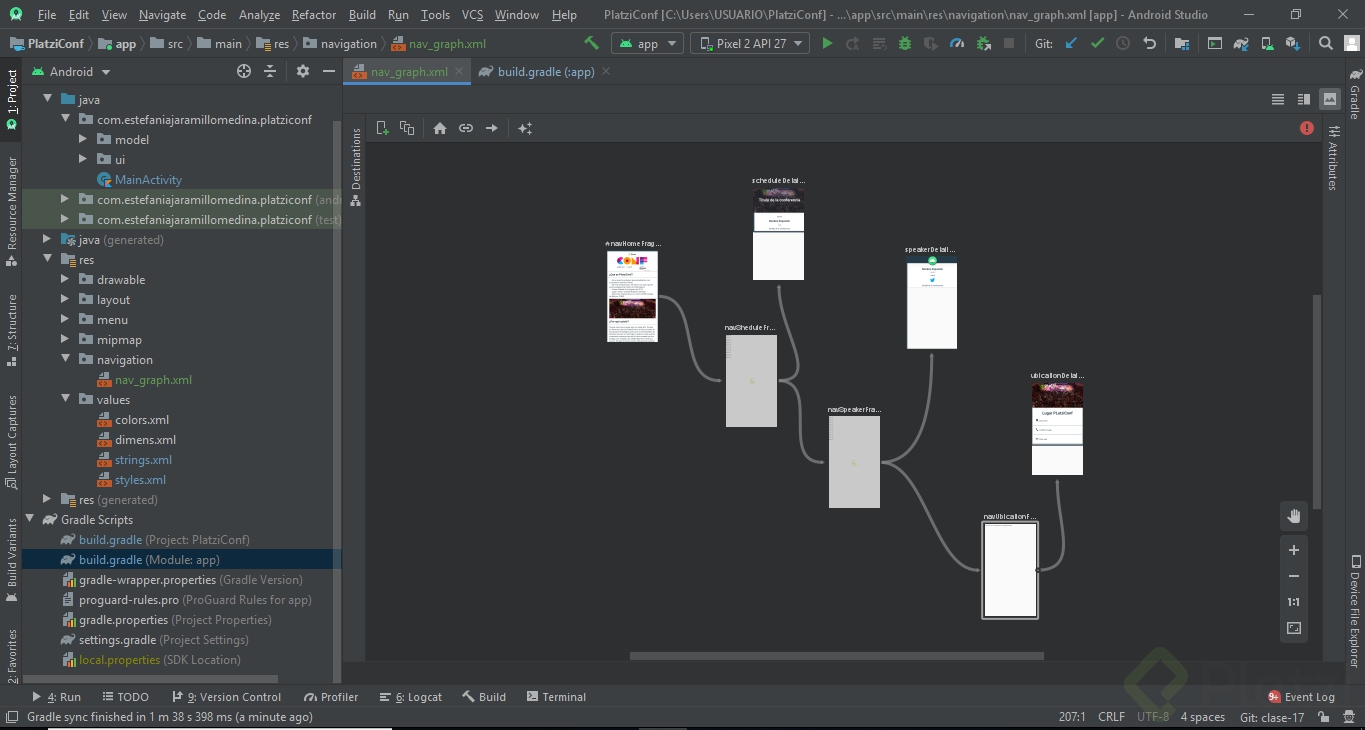Image resolution: width=1365 pixels, height=730 pixels.
Task: Click the Make Project hammer icon
Action: click(x=591, y=44)
